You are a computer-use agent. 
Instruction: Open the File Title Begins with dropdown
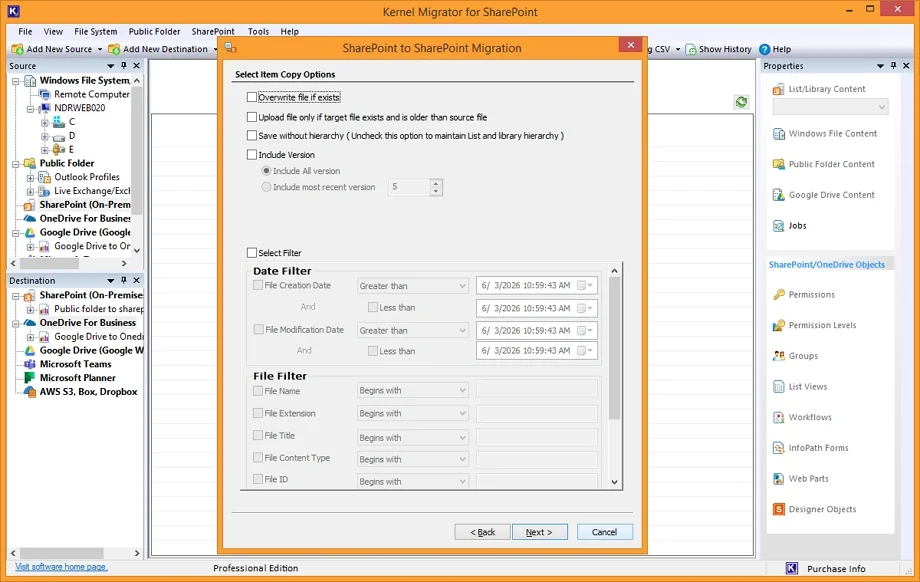[413, 438]
